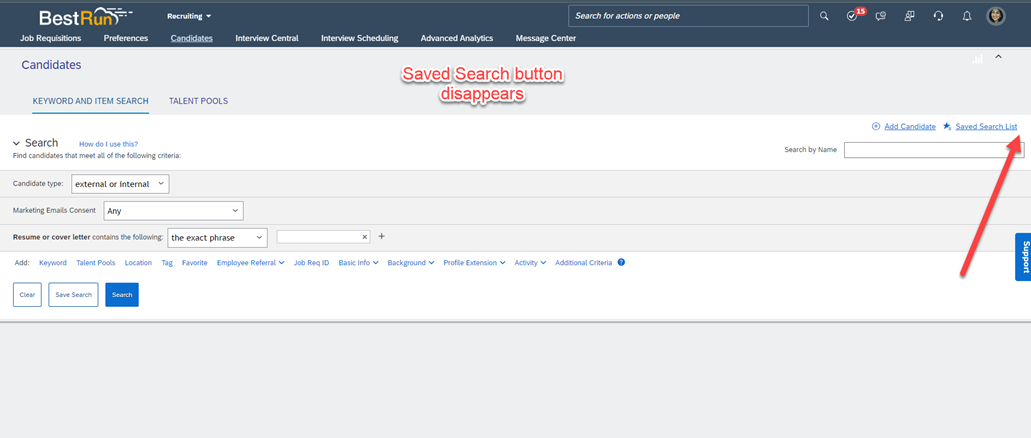
Task: Go to Job Requisitions menu
Action: tap(51, 38)
